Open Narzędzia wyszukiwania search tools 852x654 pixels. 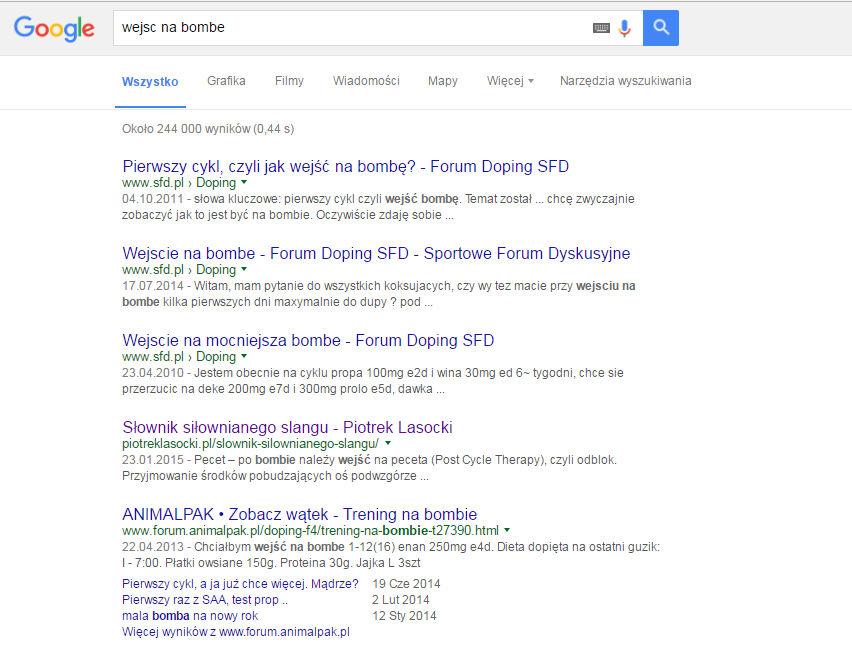pyautogui.click(x=625, y=81)
